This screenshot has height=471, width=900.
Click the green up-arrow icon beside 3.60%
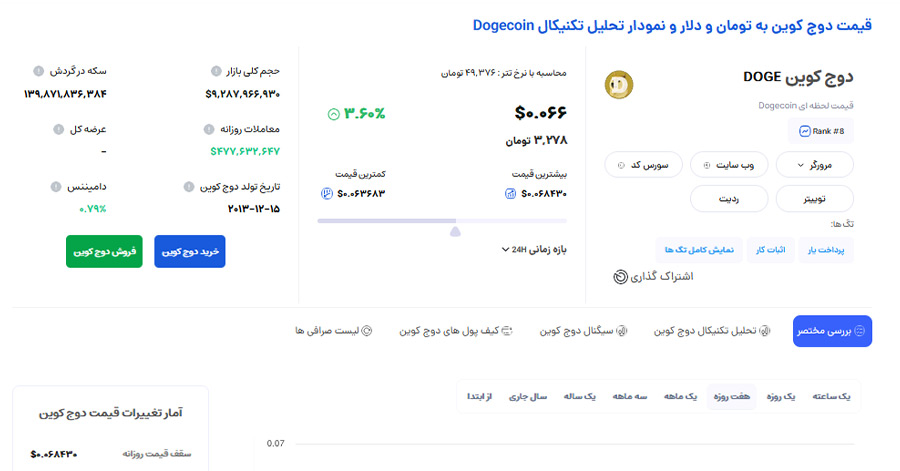[x=333, y=114]
